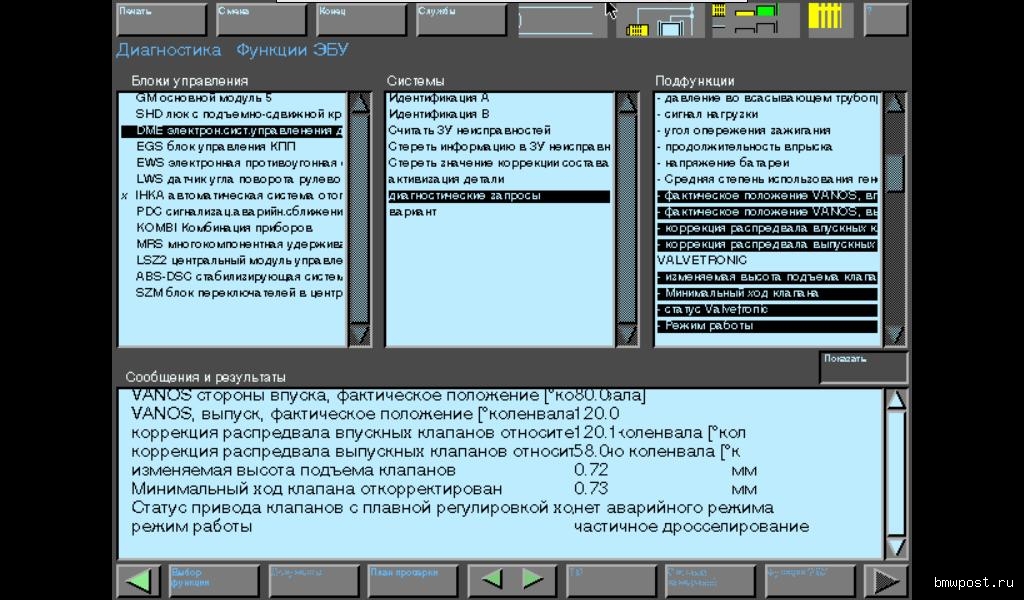The height and width of the screenshot is (600, 1024).
Task: Click the large green back arrow button
Action: click(139, 580)
